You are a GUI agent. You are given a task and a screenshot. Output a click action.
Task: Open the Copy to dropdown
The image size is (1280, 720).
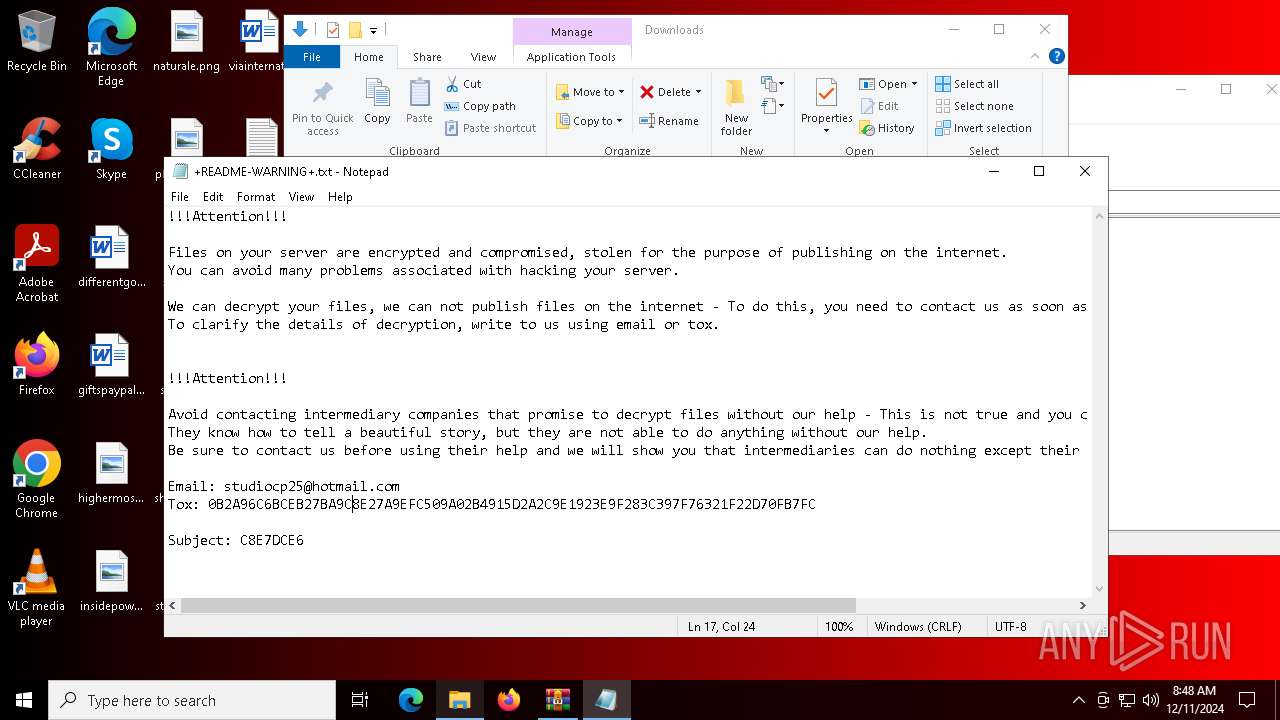[590, 121]
